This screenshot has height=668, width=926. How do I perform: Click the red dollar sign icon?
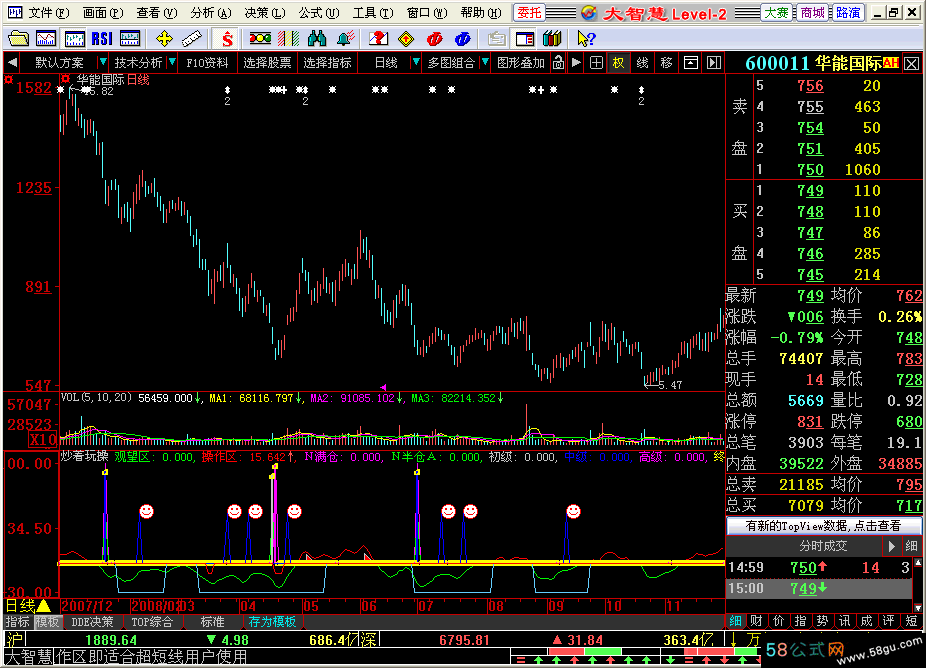(227, 39)
